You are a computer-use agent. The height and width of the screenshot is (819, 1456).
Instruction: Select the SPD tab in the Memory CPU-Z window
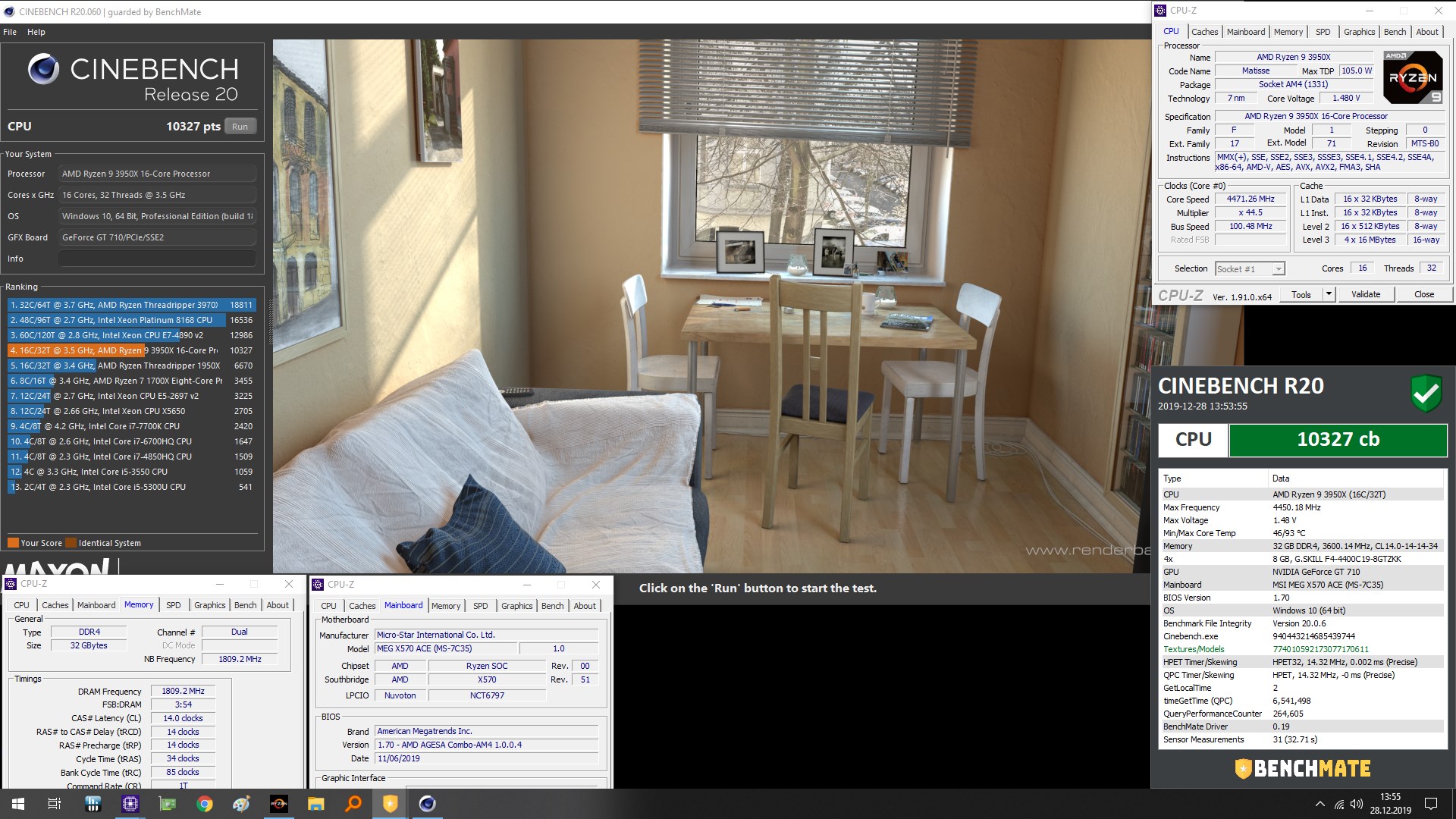pyautogui.click(x=174, y=605)
